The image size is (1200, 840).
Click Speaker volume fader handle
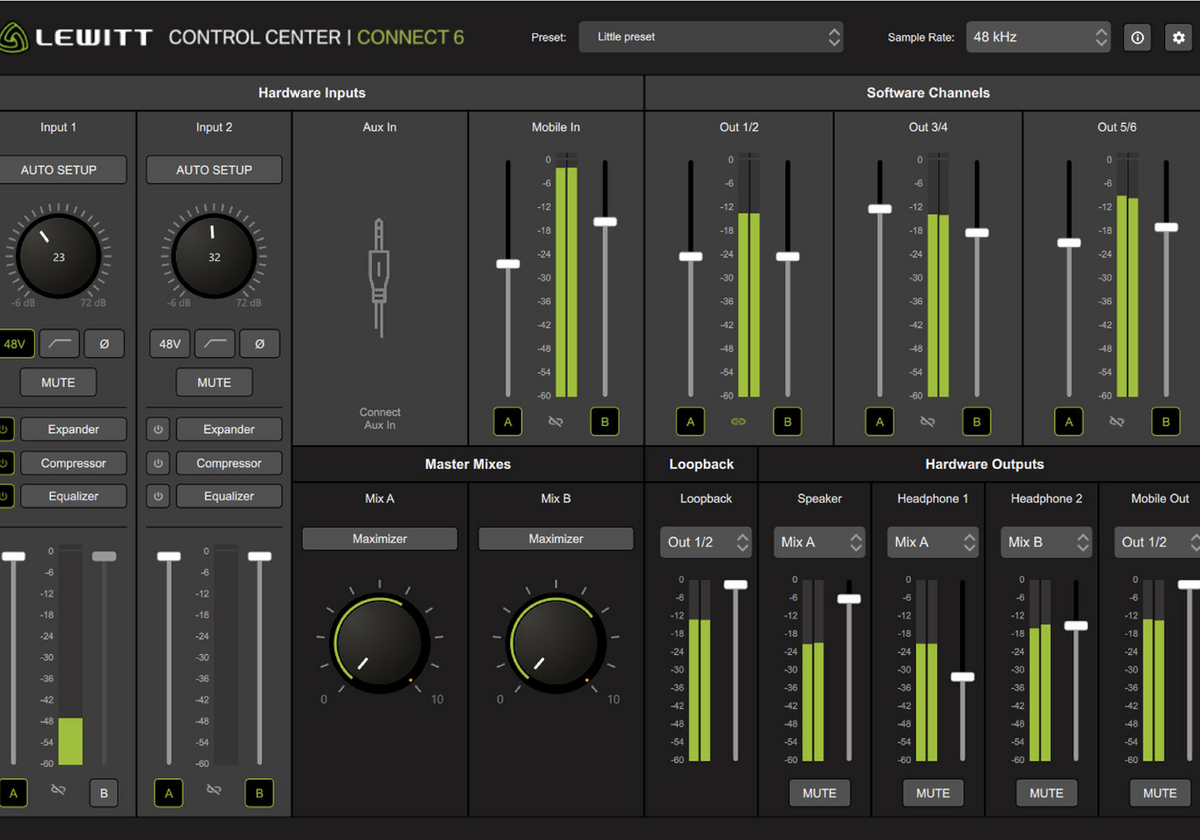pos(849,598)
